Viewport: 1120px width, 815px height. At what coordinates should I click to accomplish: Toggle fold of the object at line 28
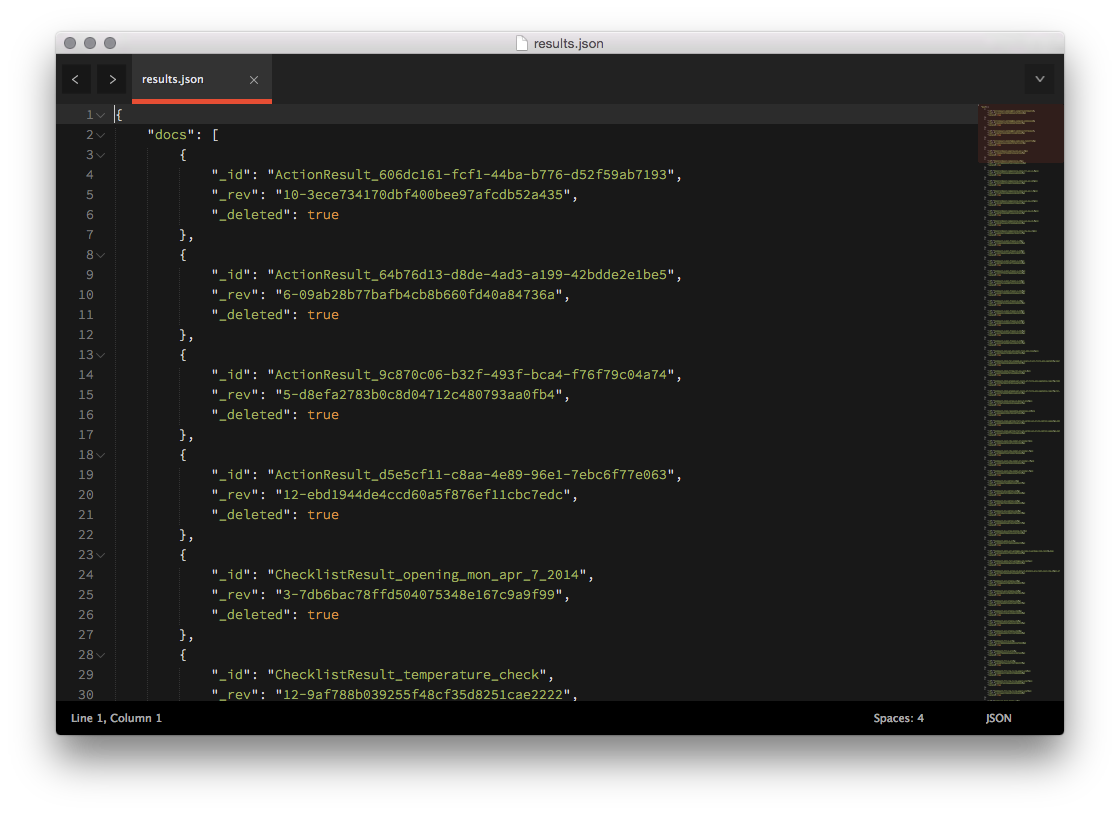pos(100,654)
